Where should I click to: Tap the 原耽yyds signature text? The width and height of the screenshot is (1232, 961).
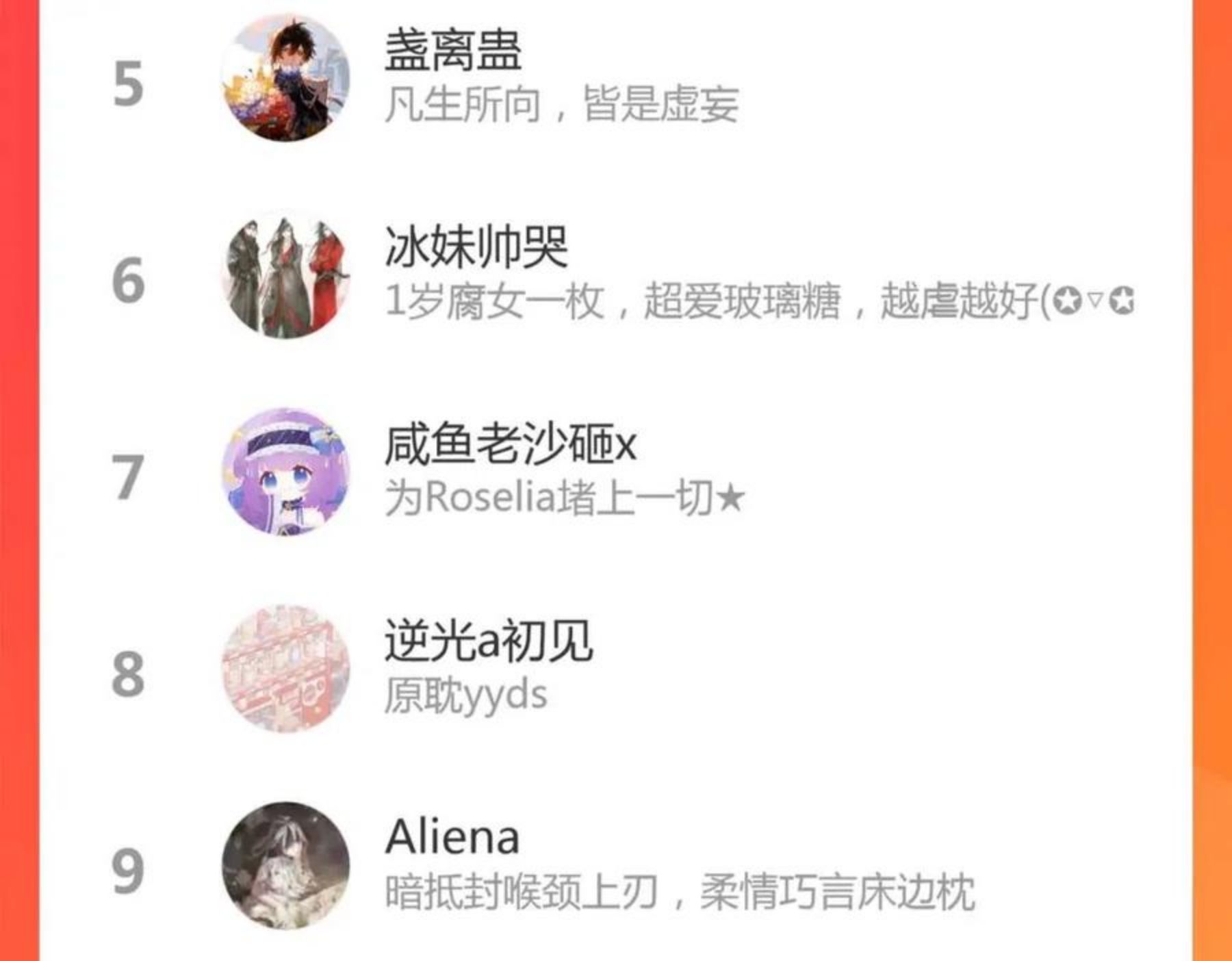tap(466, 695)
